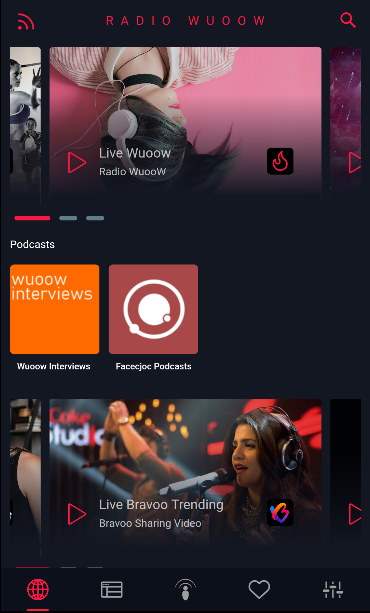Open search with the magnifier icon
The height and width of the screenshot is (613, 370).
point(348,20)
